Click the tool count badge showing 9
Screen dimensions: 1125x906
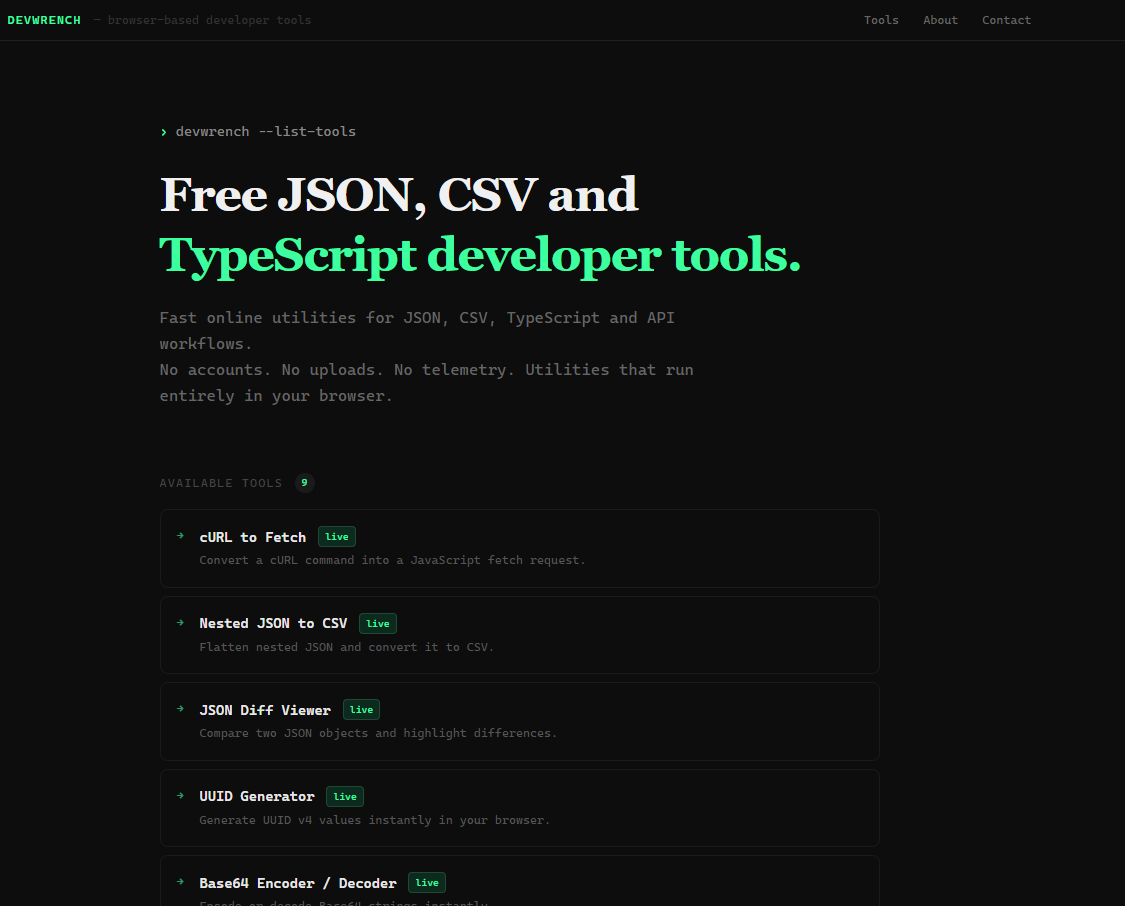point(304,483)
